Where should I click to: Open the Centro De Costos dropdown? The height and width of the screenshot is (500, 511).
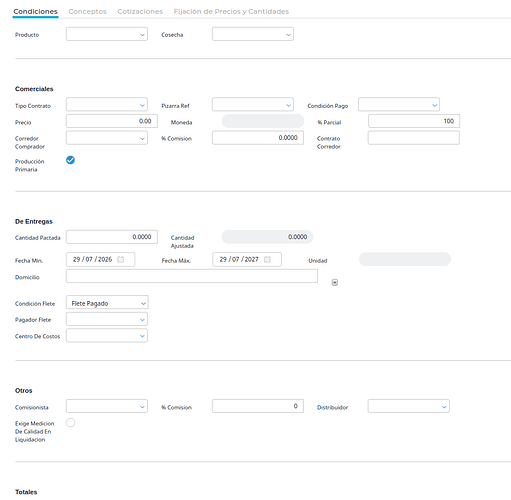[x=107, y=336]
